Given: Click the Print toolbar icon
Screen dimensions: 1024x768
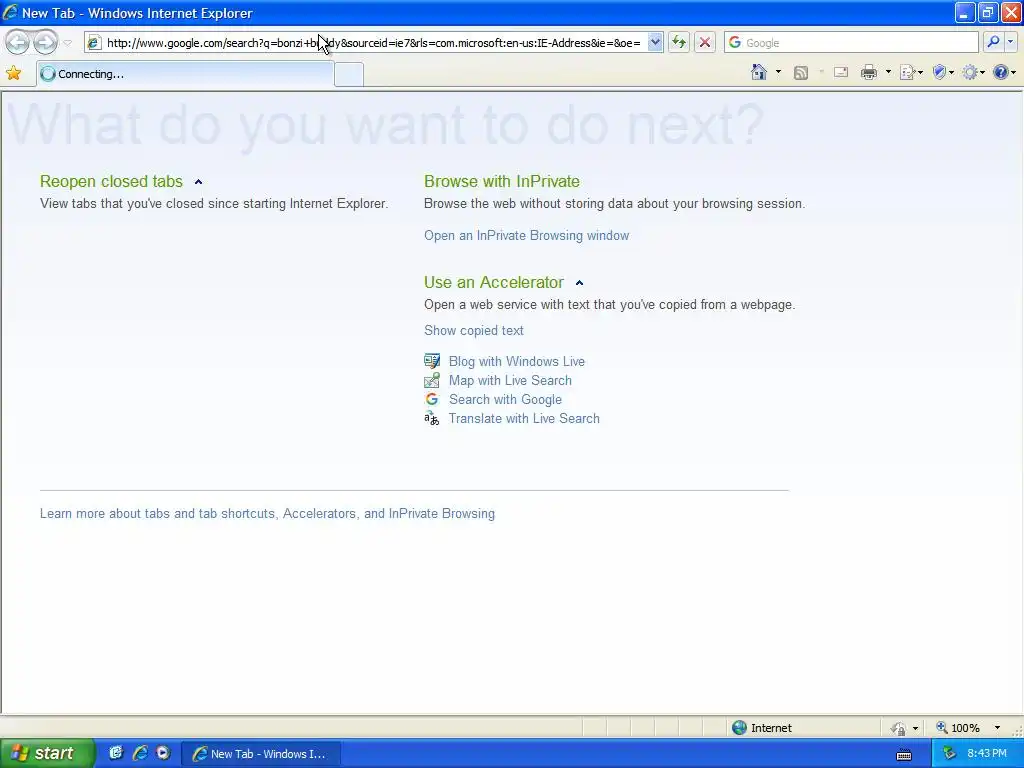Looking at the screenshot, I should [869, 72].
